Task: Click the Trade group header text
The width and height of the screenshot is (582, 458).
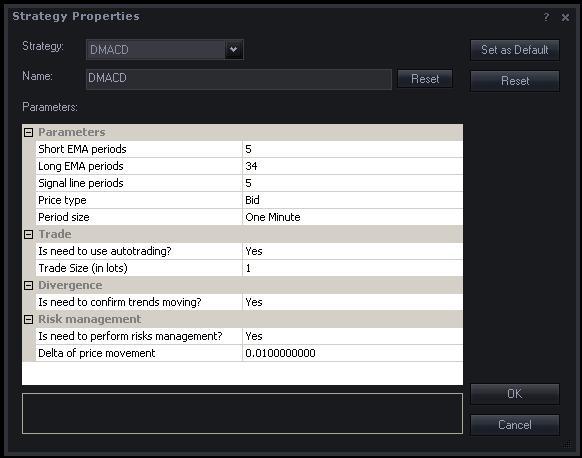Action: [55, 235]
